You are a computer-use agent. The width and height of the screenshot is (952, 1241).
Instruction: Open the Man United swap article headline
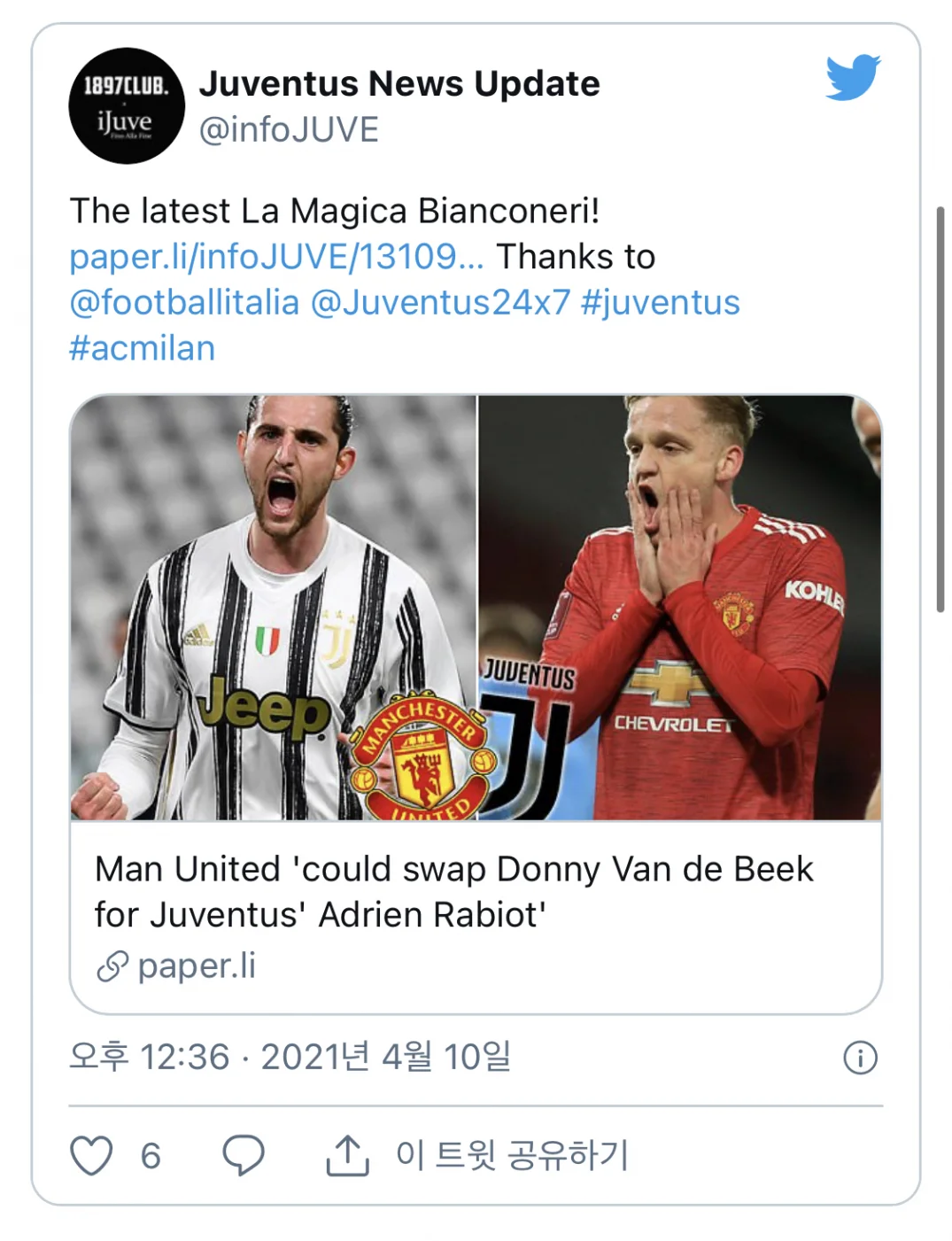click(x=453, y=891)
